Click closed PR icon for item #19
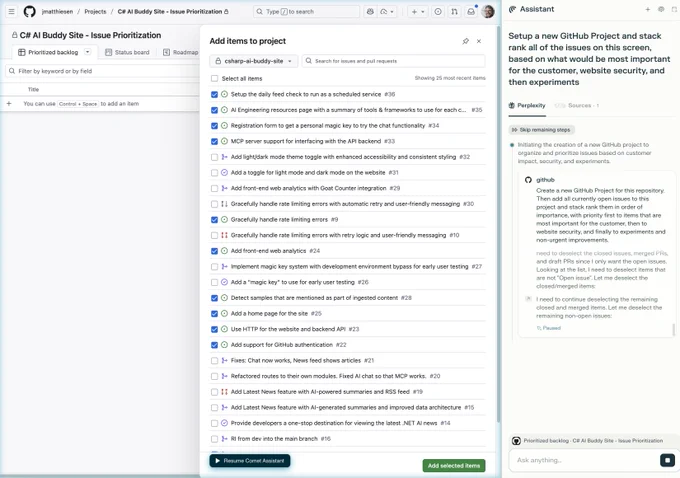 coord(224,392)
